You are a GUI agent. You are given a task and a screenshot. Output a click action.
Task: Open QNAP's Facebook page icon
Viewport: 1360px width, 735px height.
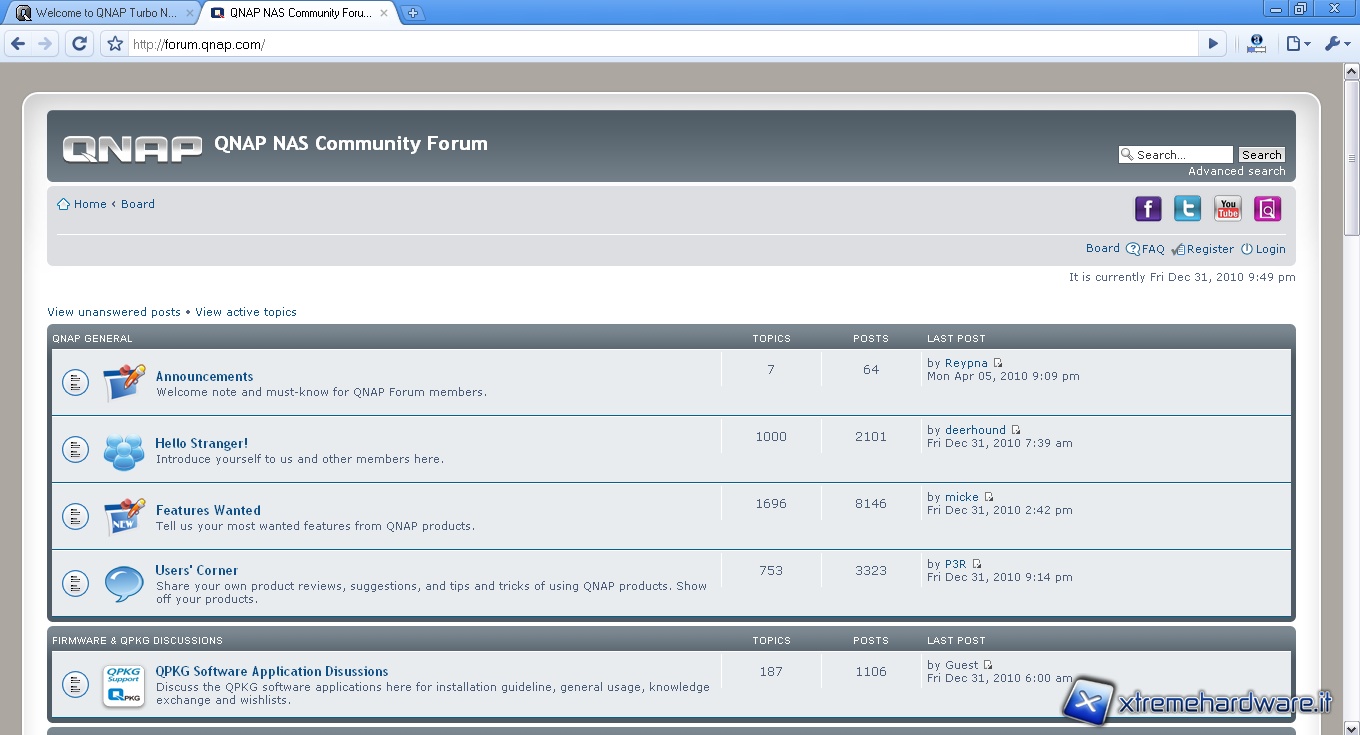tap(1148, 209)
